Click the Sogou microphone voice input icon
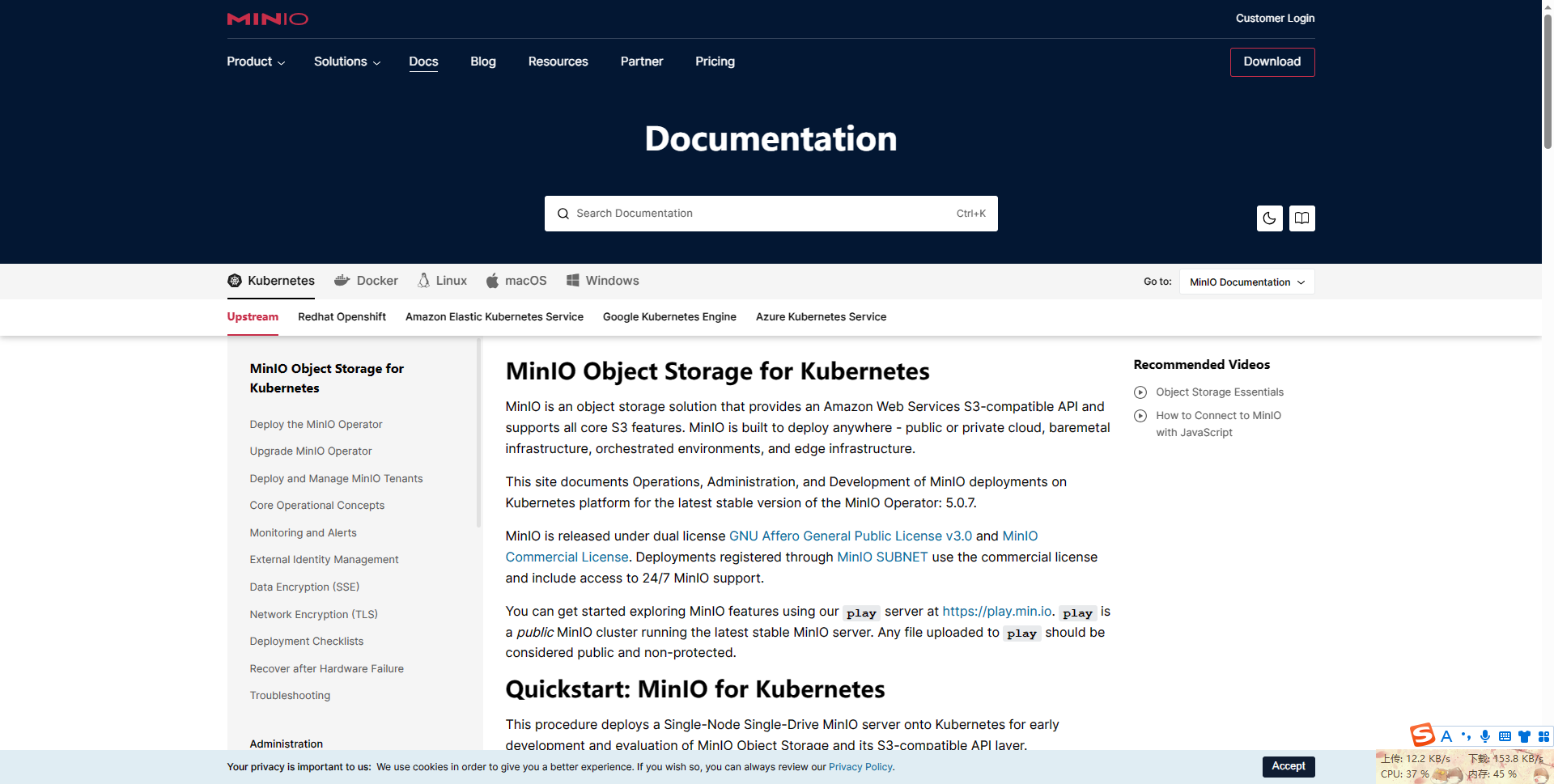The image size is (1554, 784). click(x=1485, y=736)
